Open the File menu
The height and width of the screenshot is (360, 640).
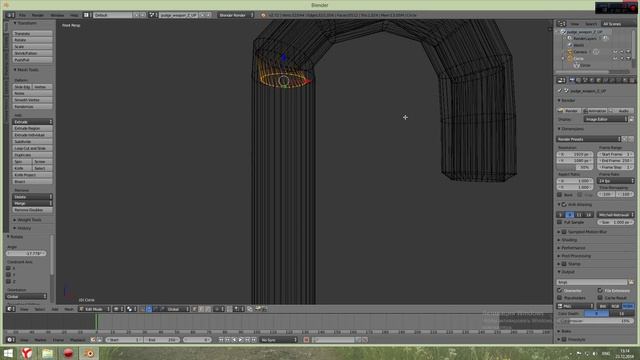coord(22,15)
